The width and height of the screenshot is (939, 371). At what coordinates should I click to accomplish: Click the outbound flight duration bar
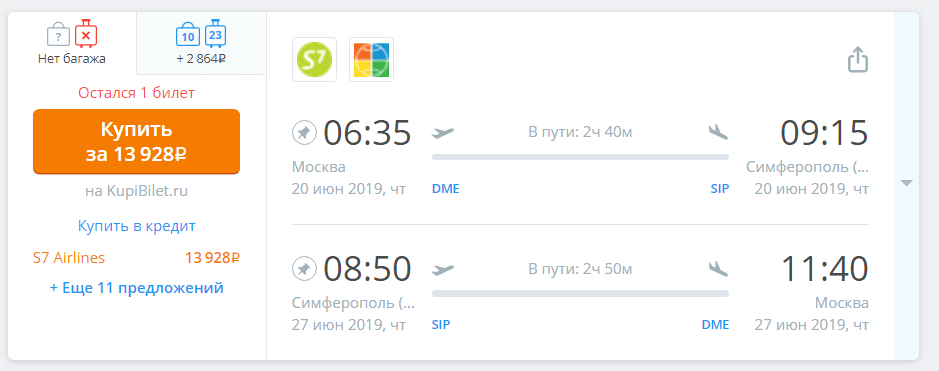coord(580,157)
